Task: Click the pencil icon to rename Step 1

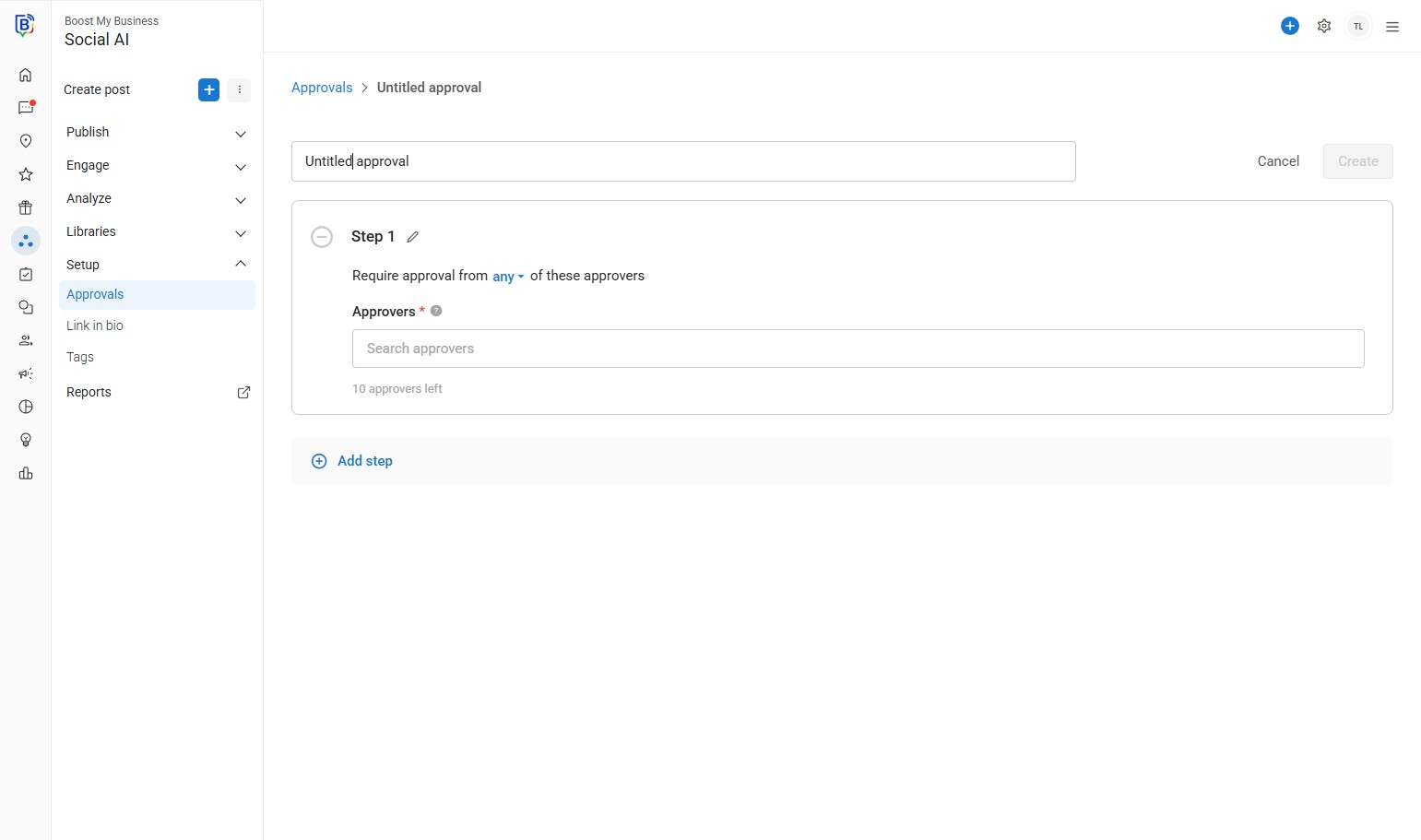Action: click(412, 237)
